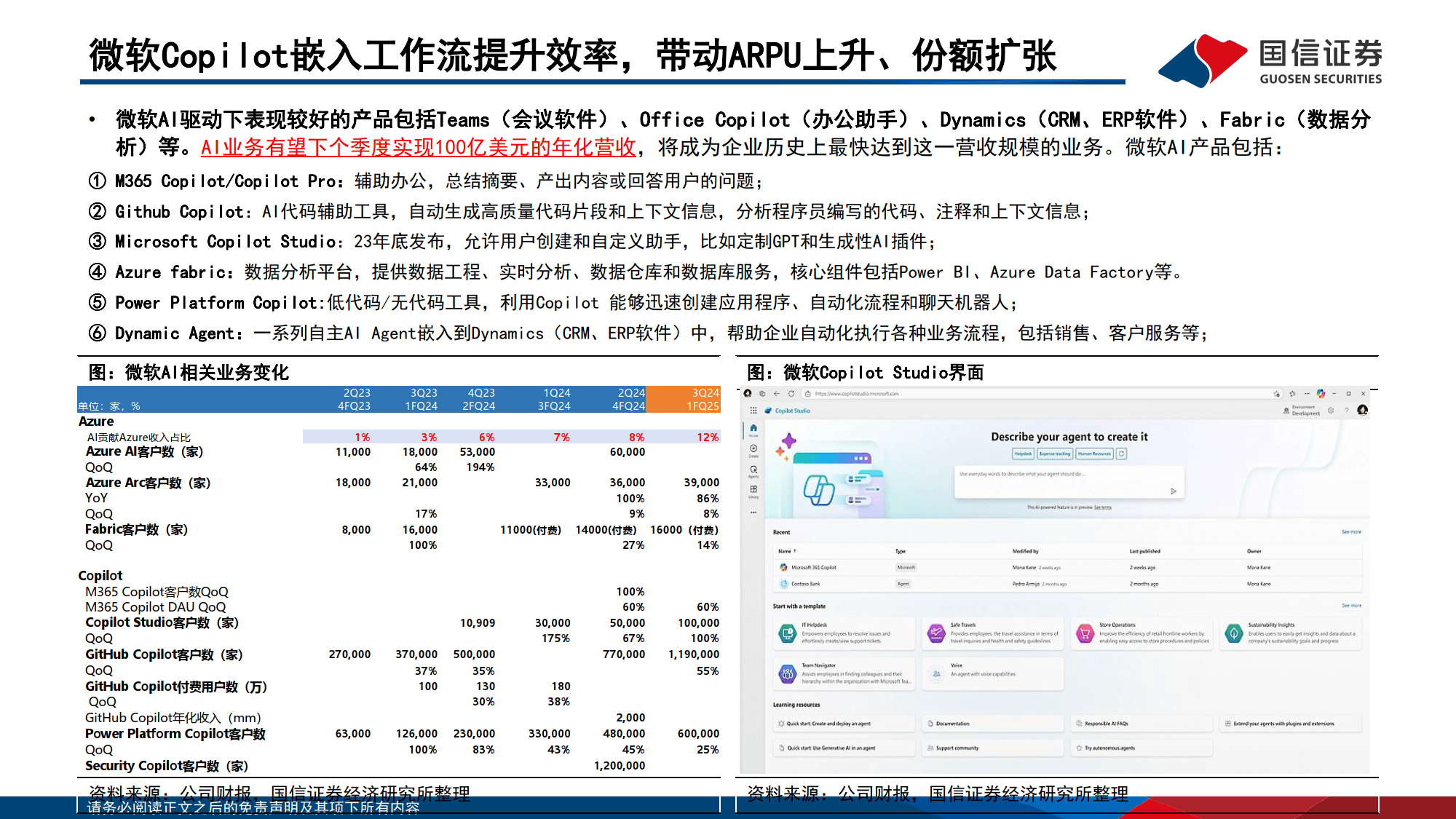Click See more beside Recent
The width and height of the screenshot is (1456, 819).
(1351, 532)
